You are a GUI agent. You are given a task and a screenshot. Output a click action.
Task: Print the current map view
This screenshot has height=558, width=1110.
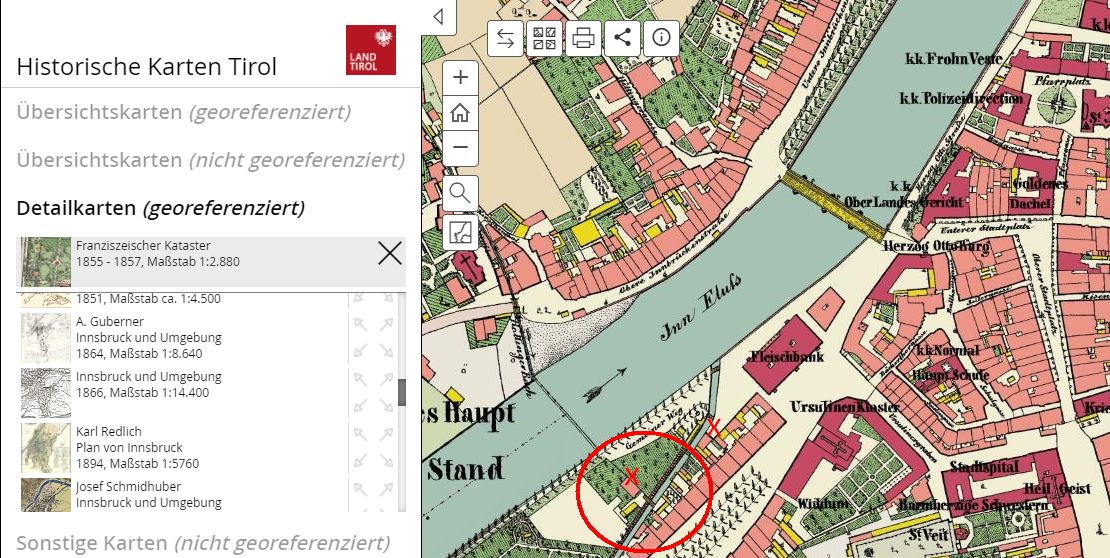click(583, 38)
